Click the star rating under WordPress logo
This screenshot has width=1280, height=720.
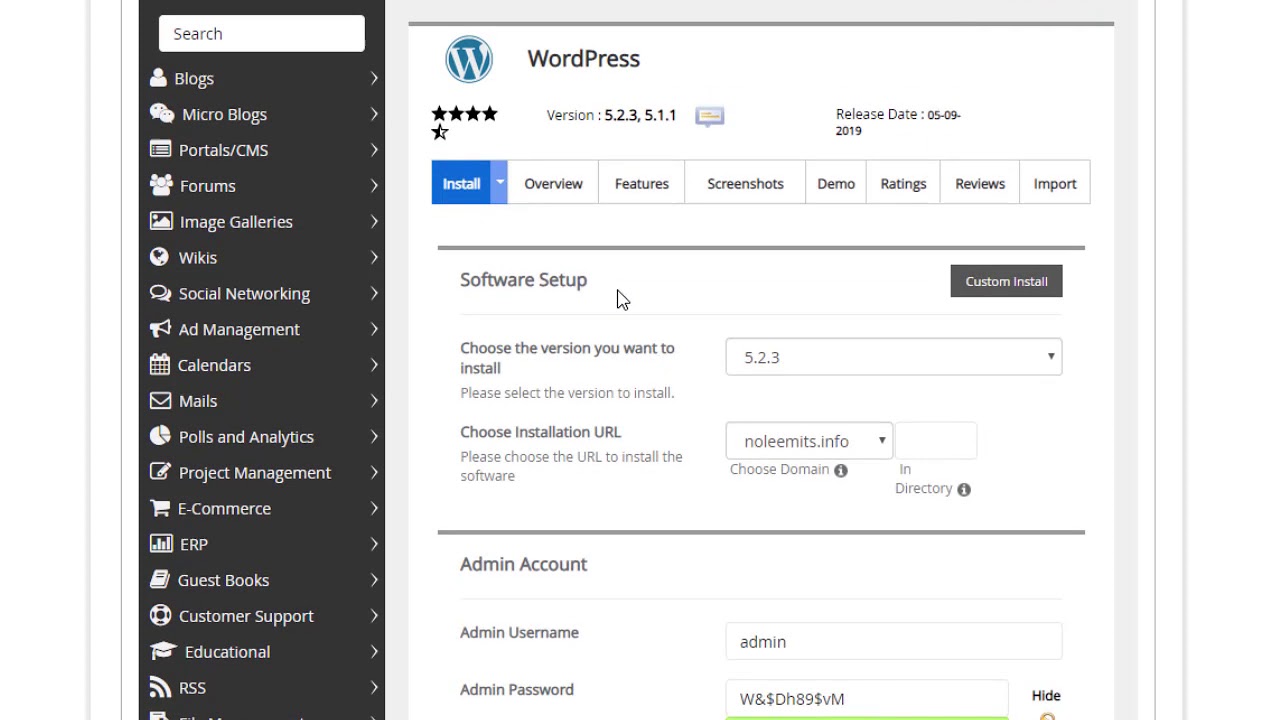465,123
